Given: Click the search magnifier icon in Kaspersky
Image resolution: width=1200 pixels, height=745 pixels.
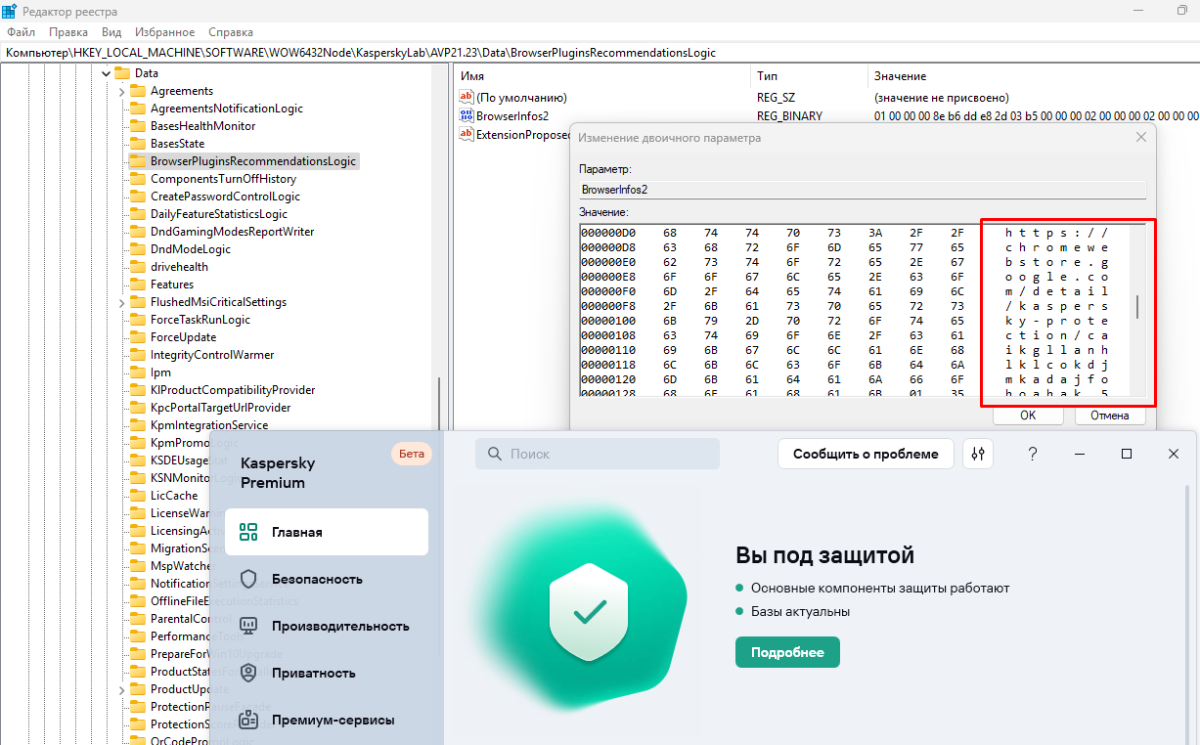Looking at the screenshot, I should [x=494, y=454].
